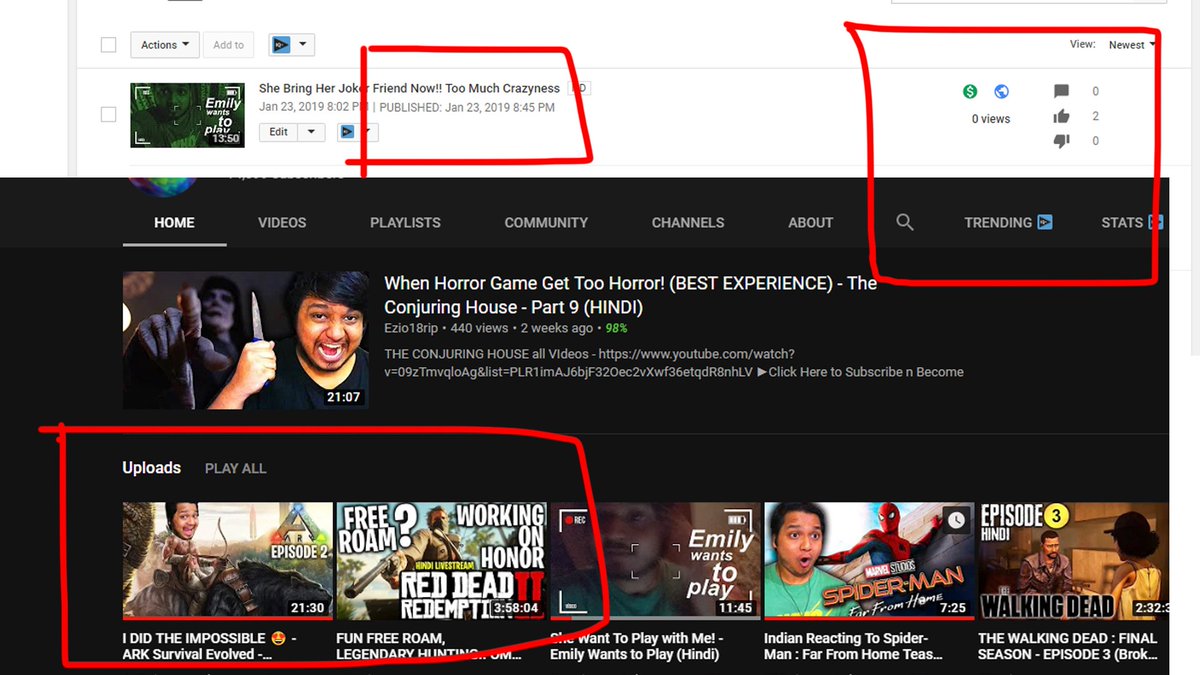
Task: Open 'THE WALKING DEAD : FINAL SEASON' title
Action: [1068, 646]
